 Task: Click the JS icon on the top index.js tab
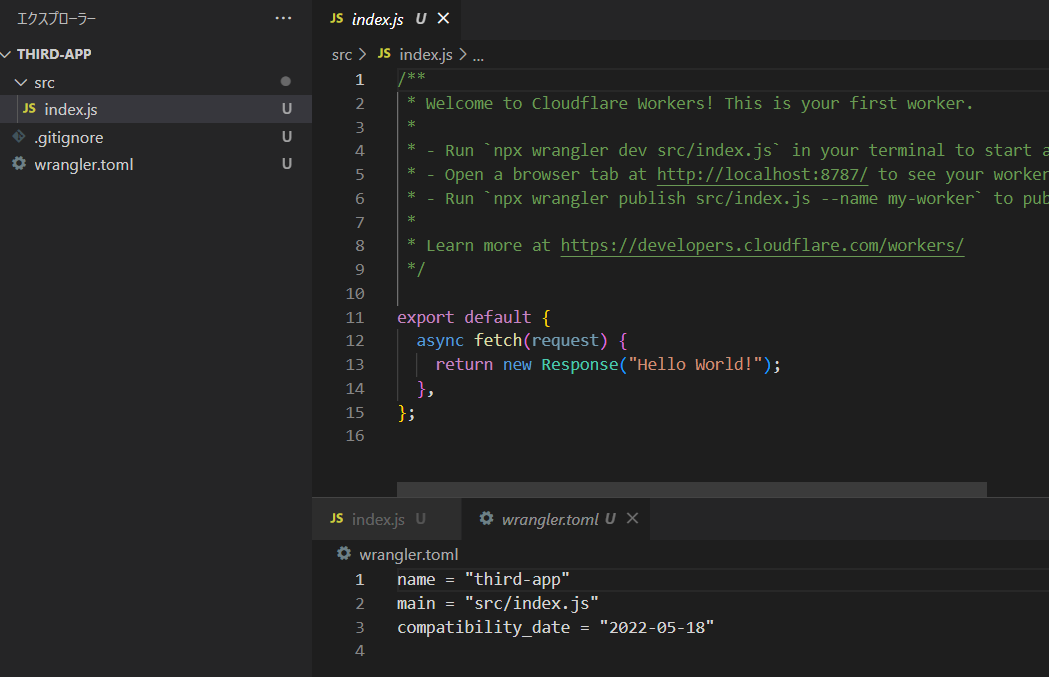pyautogui.click(x=337, y=19)
